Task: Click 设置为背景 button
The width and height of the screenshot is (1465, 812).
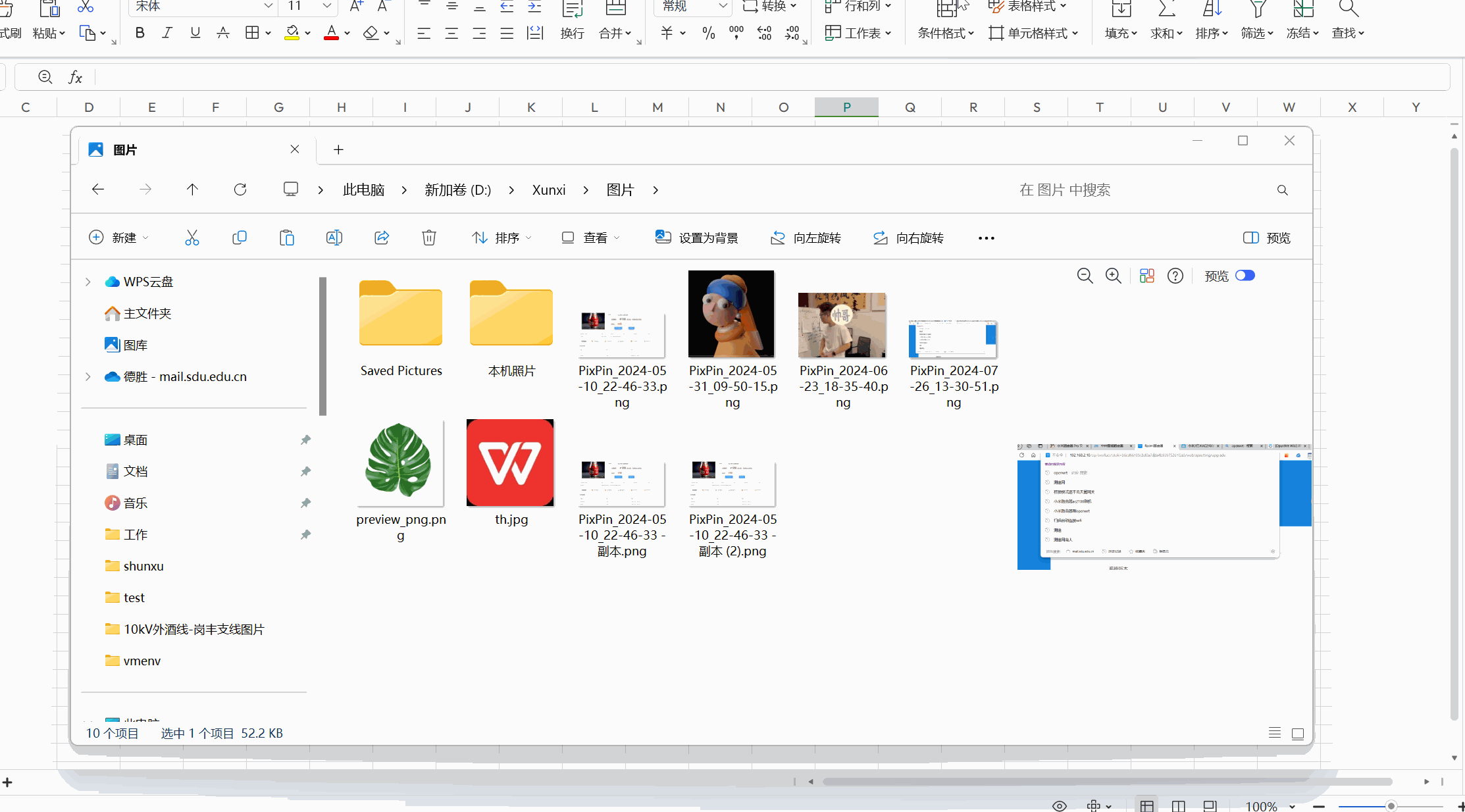Action: 697,238
